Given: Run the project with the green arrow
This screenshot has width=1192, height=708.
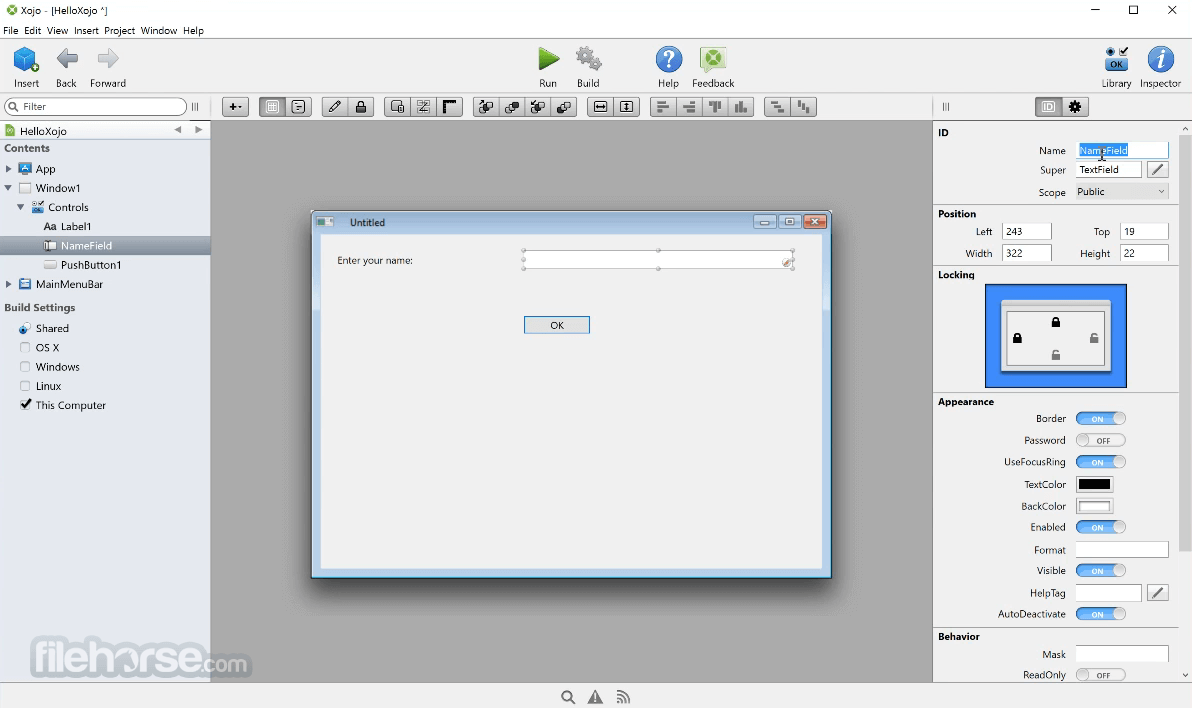Looking at the screenshot, I should point(548,59).
